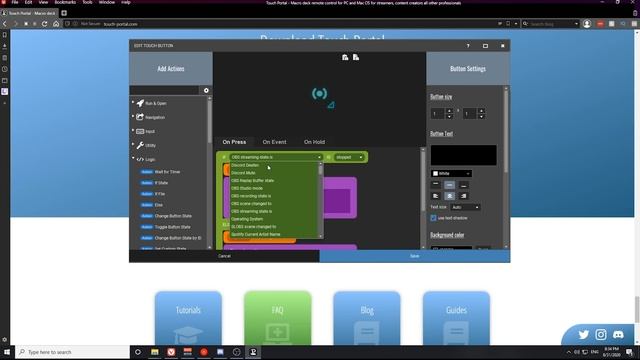Click the second document icon above the button preview
The image size is (640, 360).
pos(356,57)
